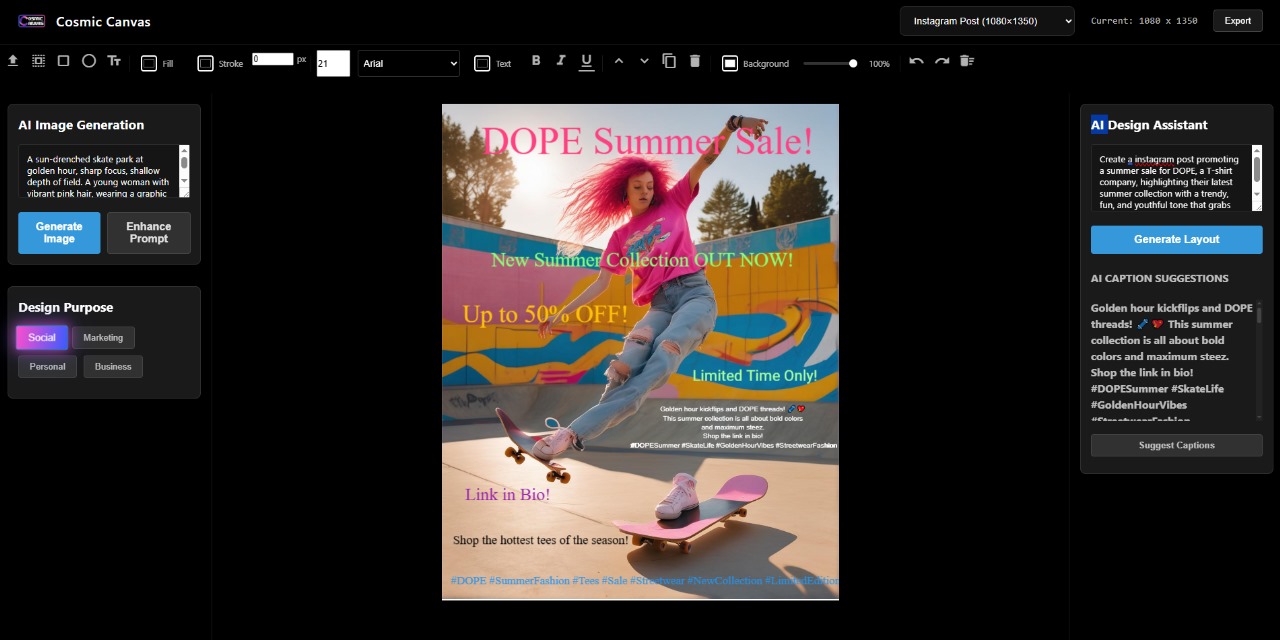The height and width of the screenshot is (640, 1280).
Task: Open the Text color swatch
Action: click(482, 63)
